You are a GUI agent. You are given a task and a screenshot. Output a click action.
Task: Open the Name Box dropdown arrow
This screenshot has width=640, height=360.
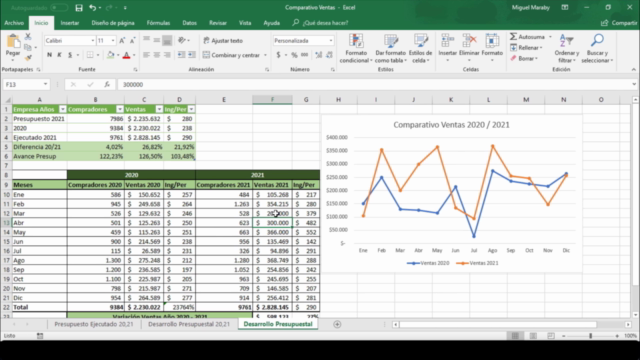pyautogui.click(x=45, y=84)
